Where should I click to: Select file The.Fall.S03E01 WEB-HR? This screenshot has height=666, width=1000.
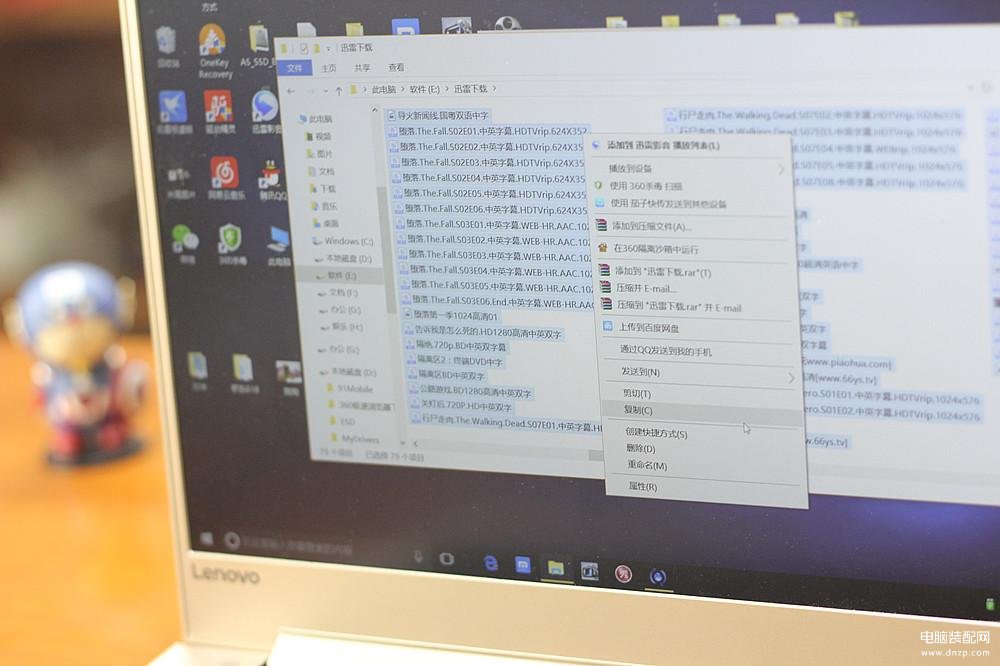(x=493, y=225)
